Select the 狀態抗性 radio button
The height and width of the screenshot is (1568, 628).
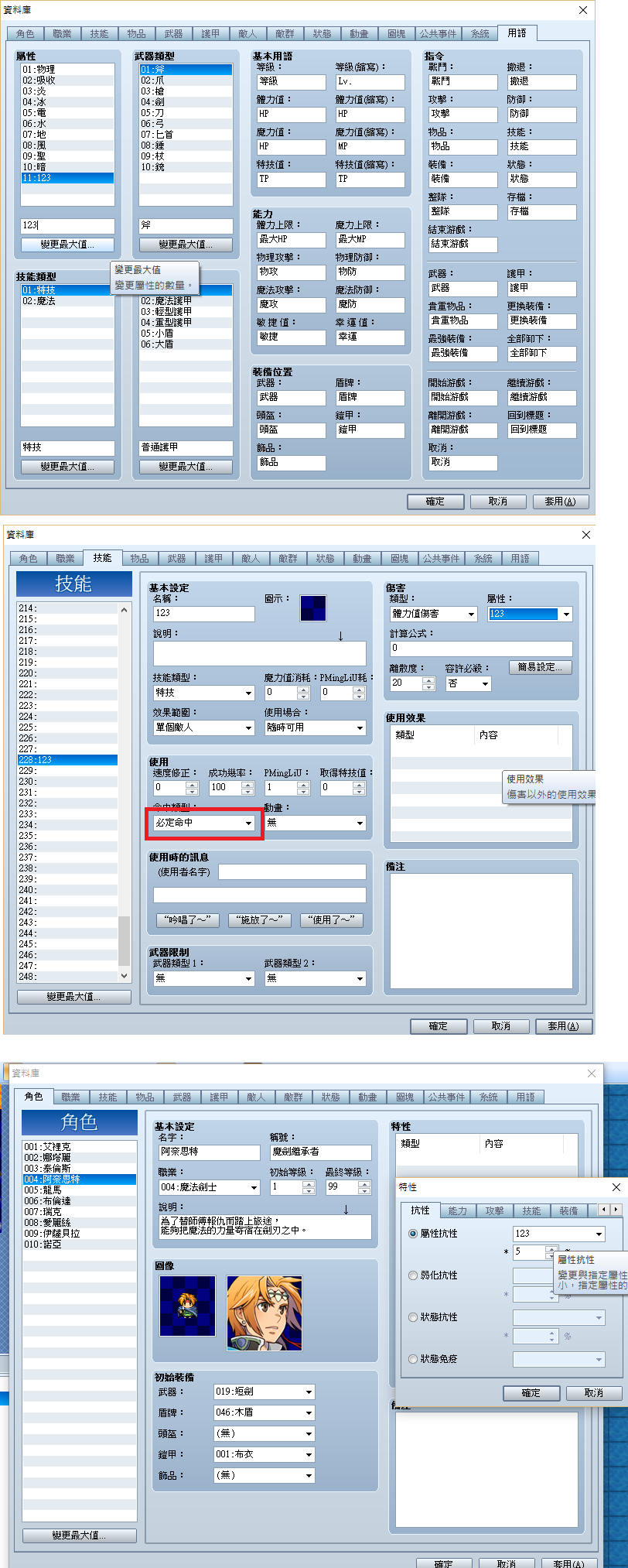tap(413, 1317)
